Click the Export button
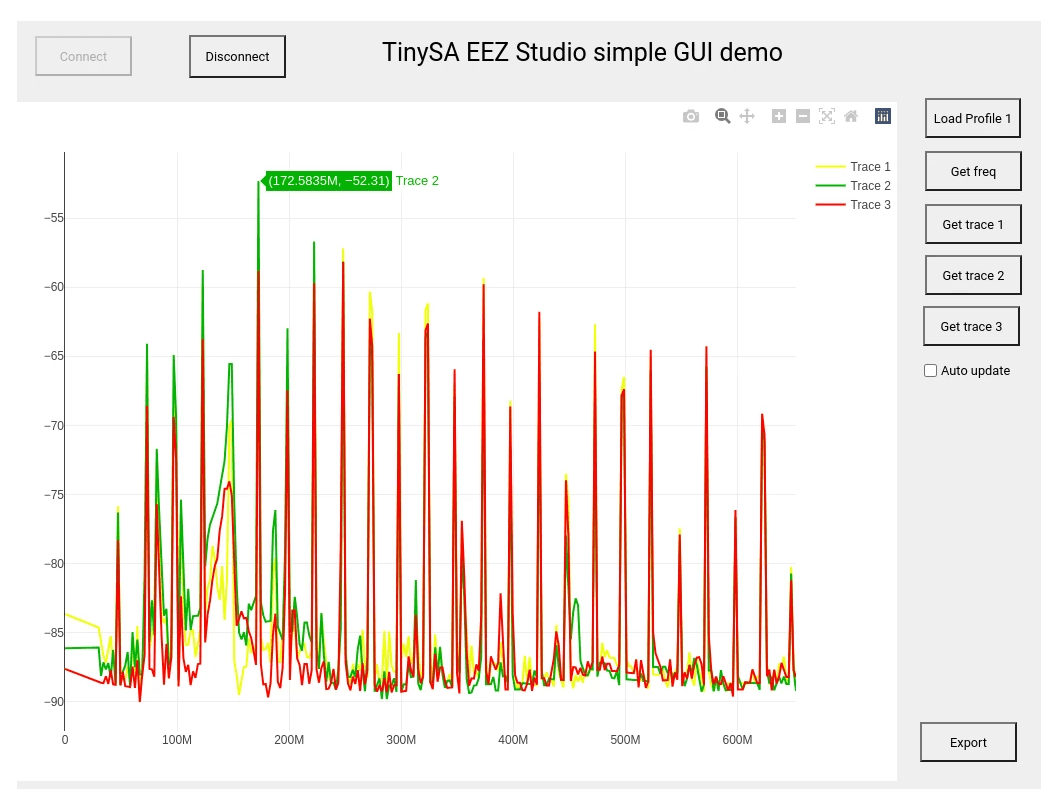This screenshot has height=789, width=1060. 968,742
